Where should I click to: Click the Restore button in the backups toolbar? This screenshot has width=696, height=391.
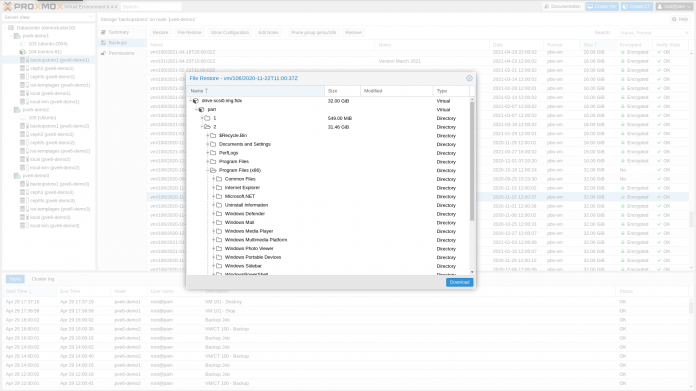160,32
